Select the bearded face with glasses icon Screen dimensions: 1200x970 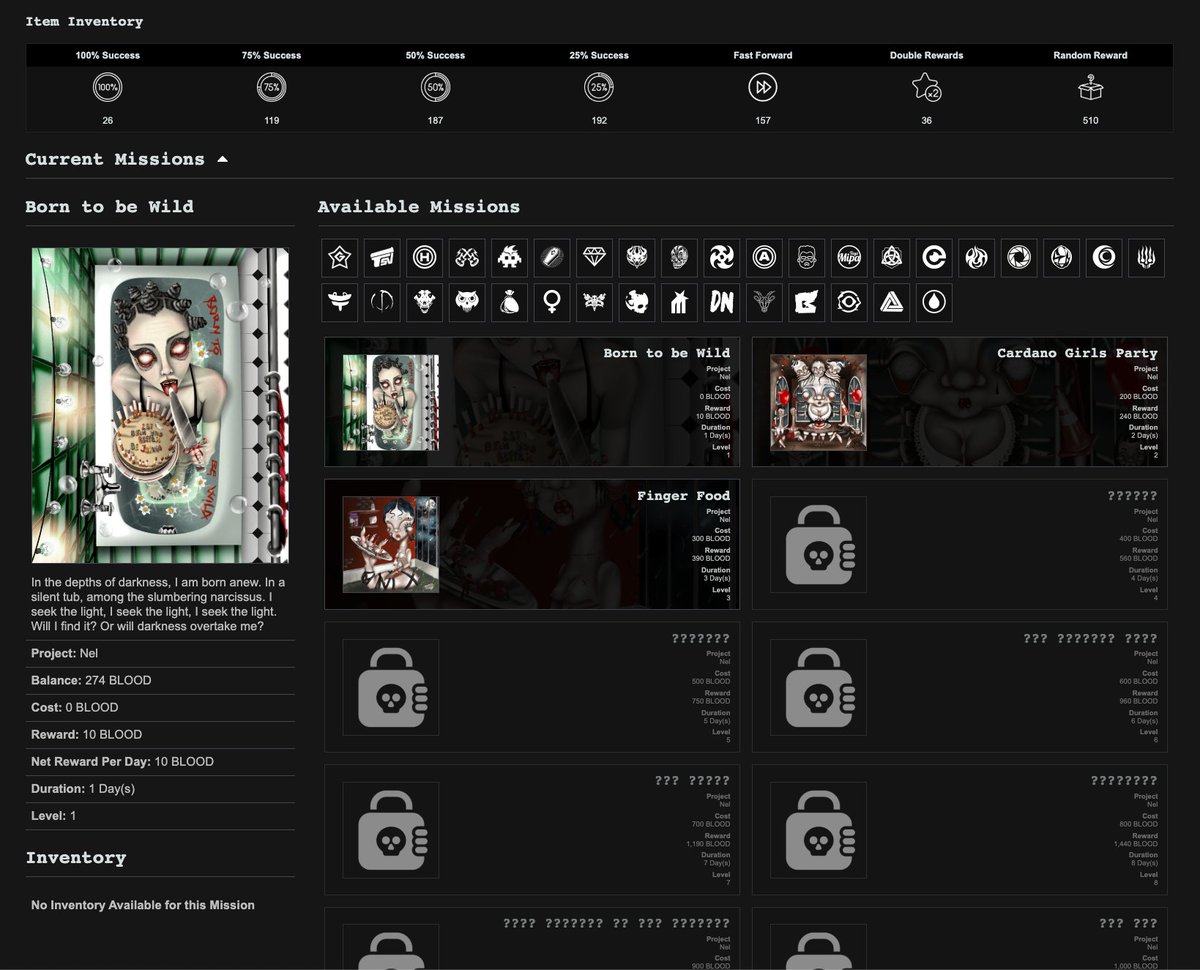(x=807, y=258)
